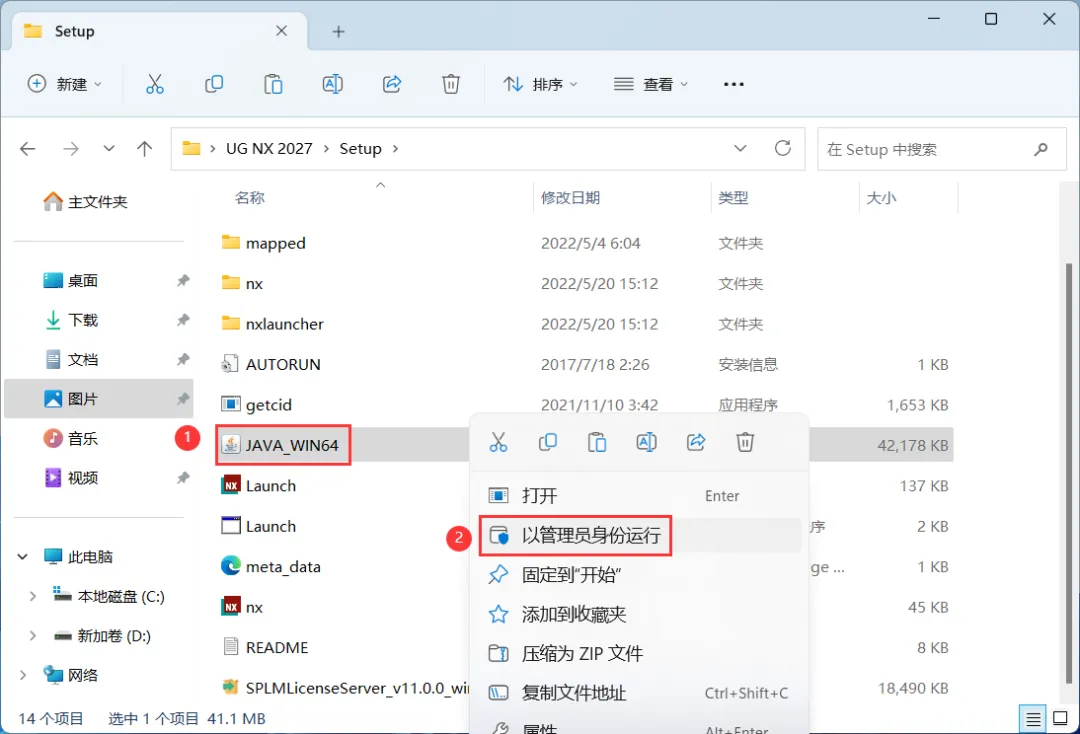Choose 以管理员身份运行 in the context menu
The height and width of the screenshot is (734, 1080).
click(639, 536)
